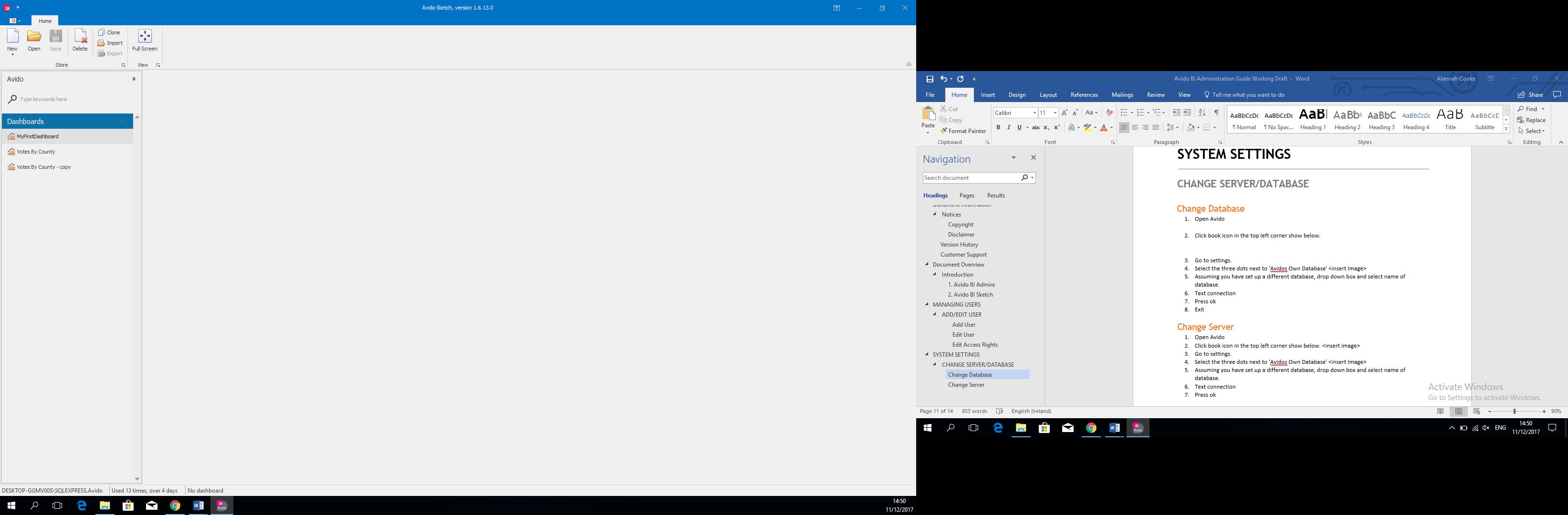
Task: Open the spelling proofing icon in status bar
Action: [x=1000, y=412]
